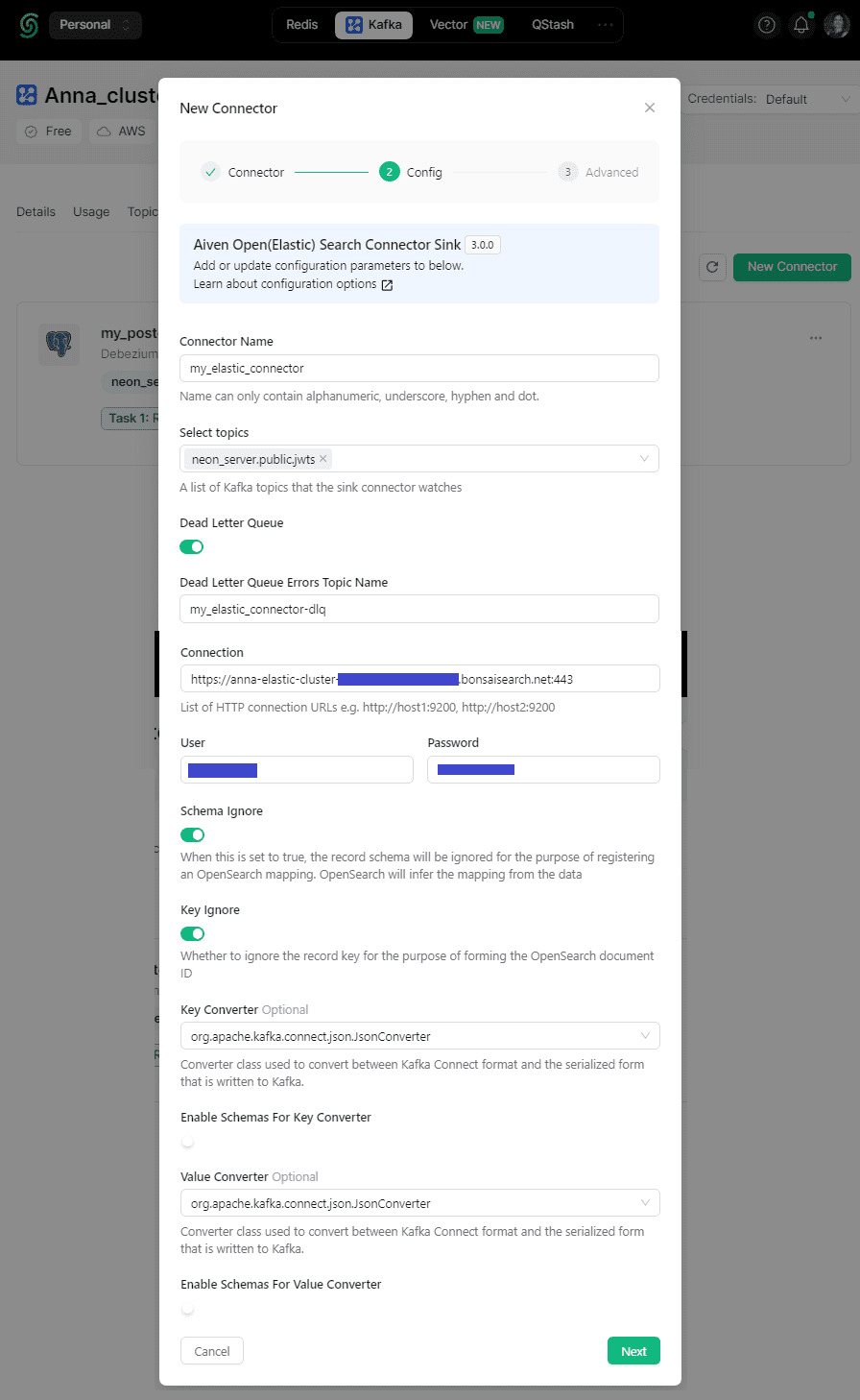Switch to the QStash tab
This screenshot has width=860, height=1400.
pyautogui.click(x=553, y=25)
